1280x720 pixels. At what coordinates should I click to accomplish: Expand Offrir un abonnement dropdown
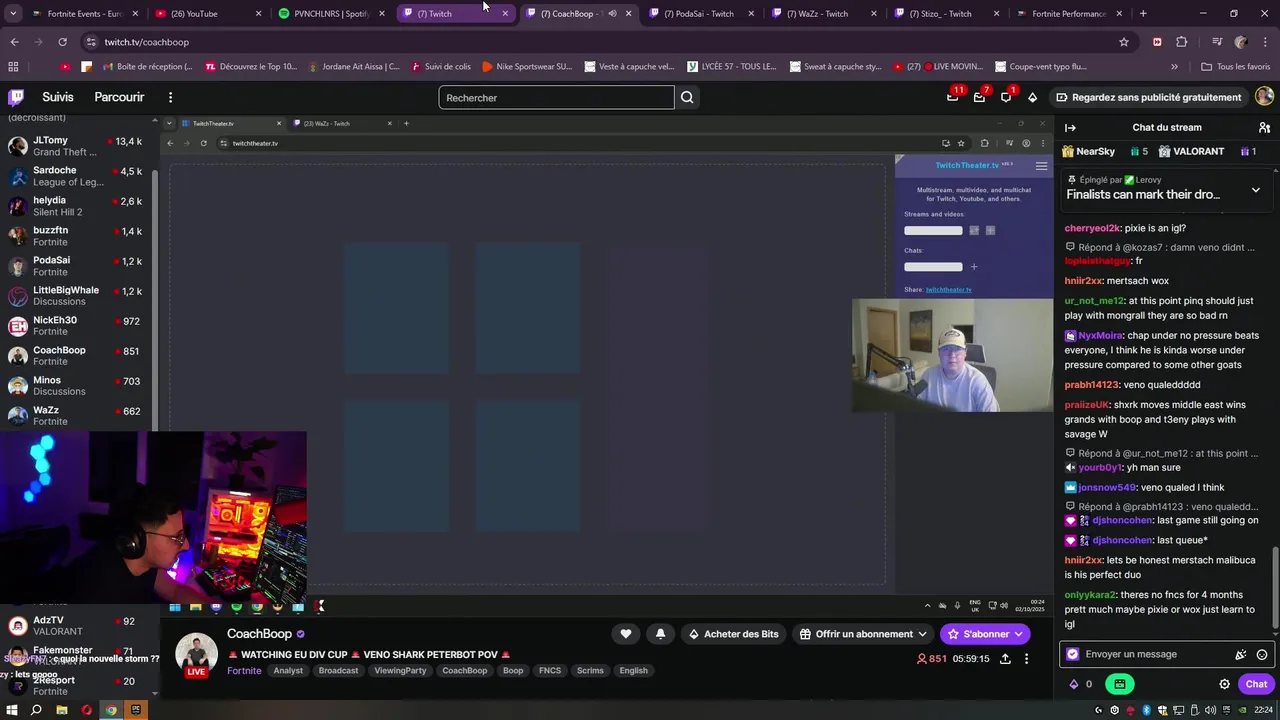(864, 634)
